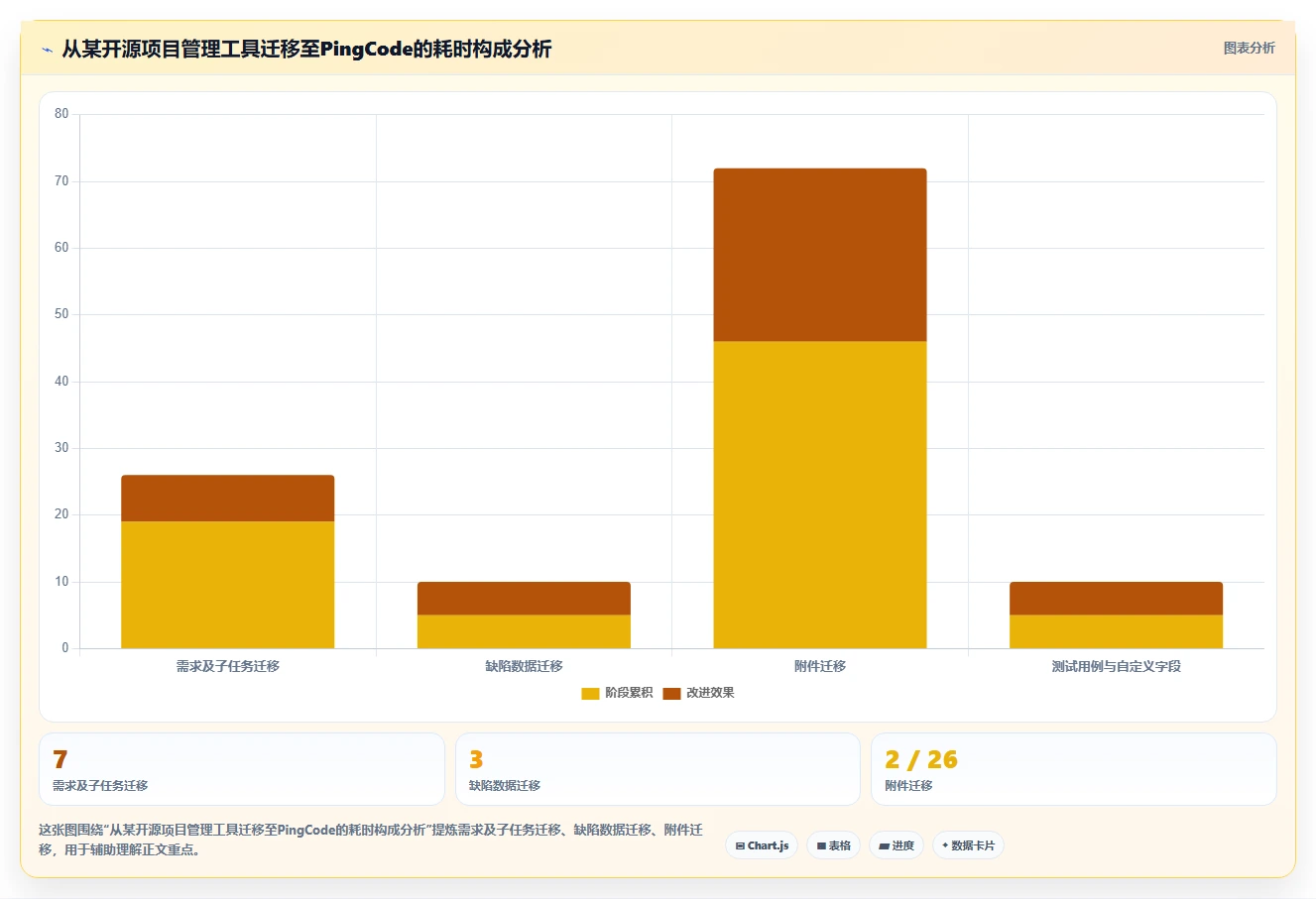Select the 表格 tag
The width and height of the screenshot is (1316, 899).
[x=833, y=845]
